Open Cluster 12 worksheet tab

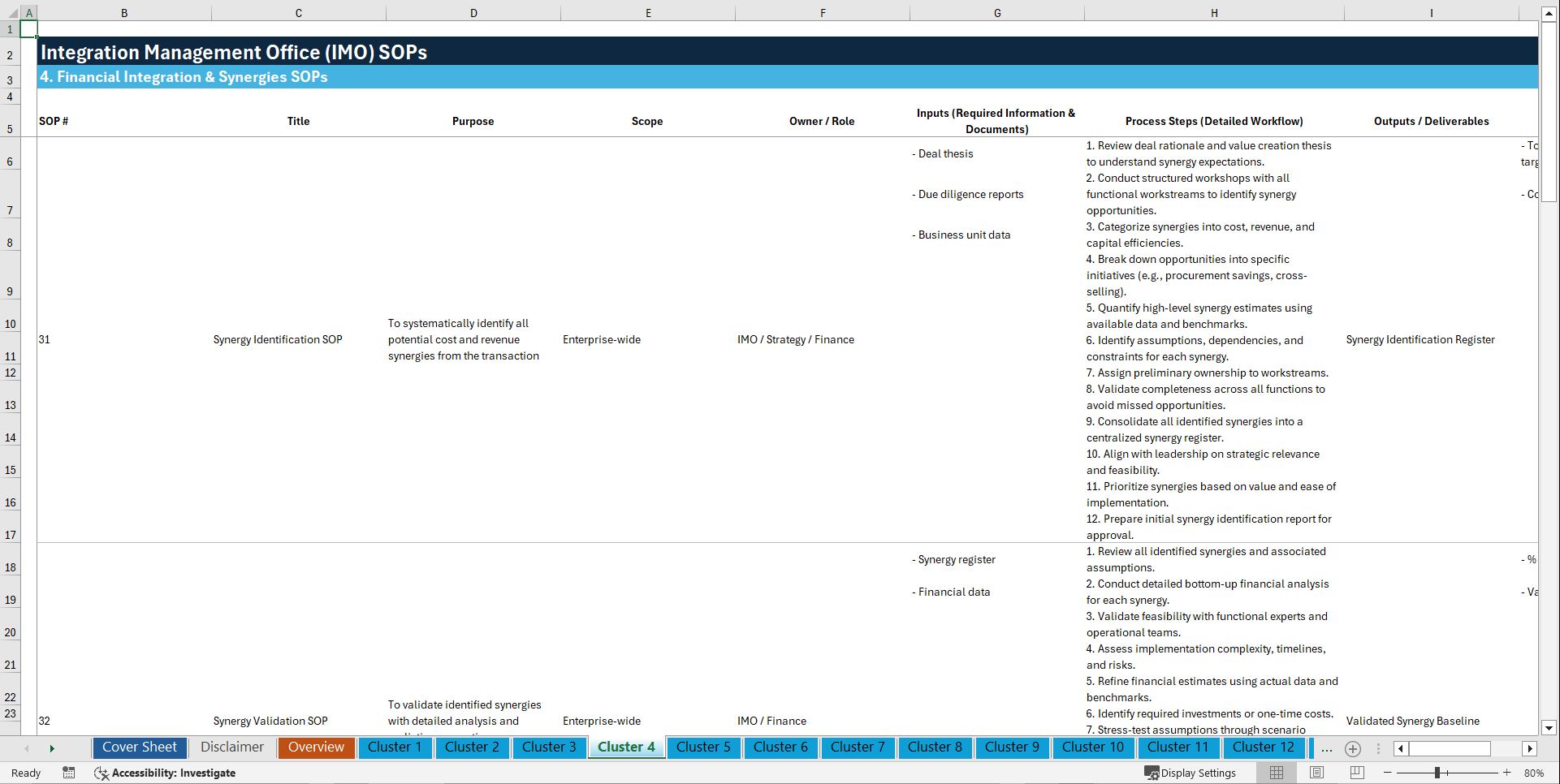coord(1264,747)
